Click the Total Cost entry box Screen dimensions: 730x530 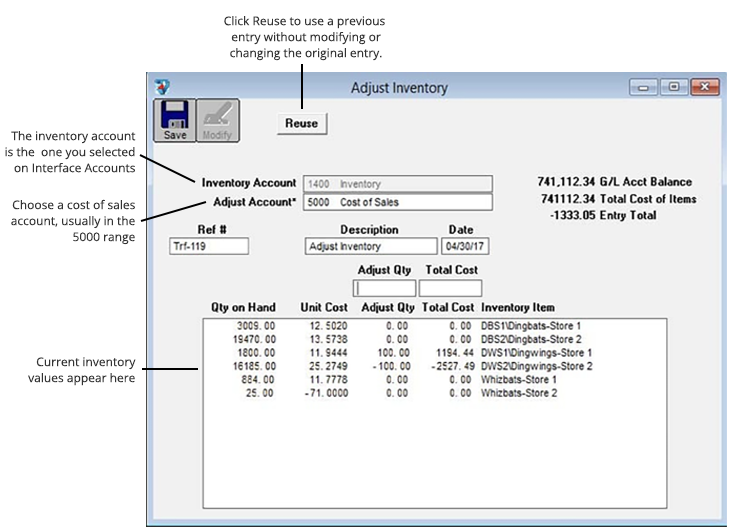click(x=450, y=288)
